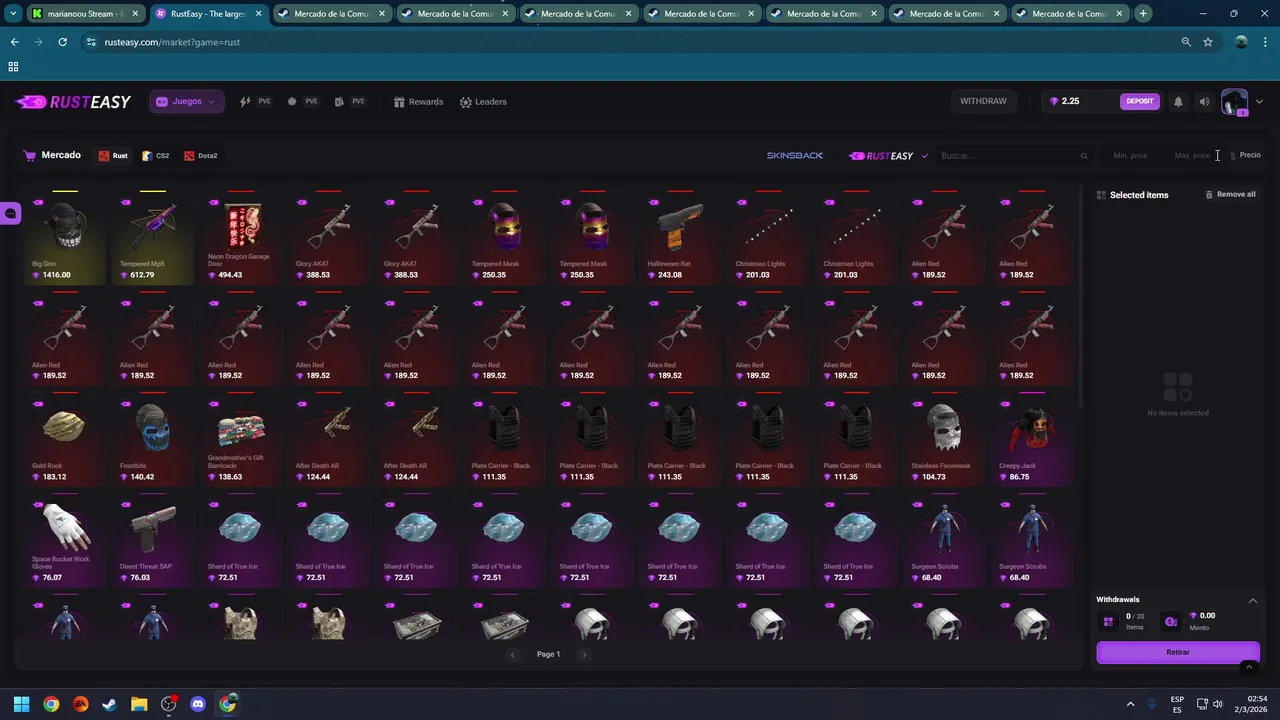Click the RustEasy logo
Image resolution: width=1280 pixels, height=720 pixels.
coord(73,102)
